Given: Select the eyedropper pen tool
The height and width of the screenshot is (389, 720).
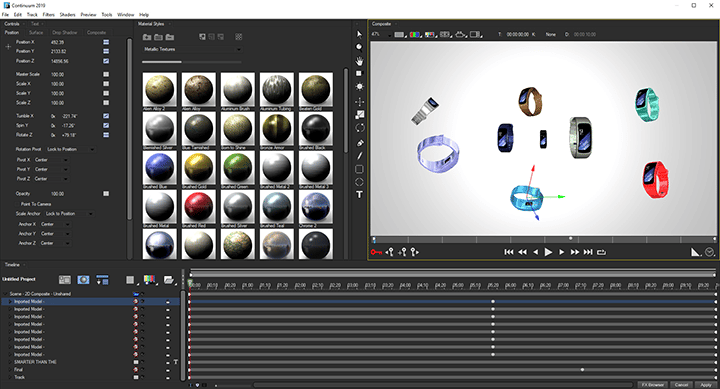Looking at the screenshot, I should [359, 143].
